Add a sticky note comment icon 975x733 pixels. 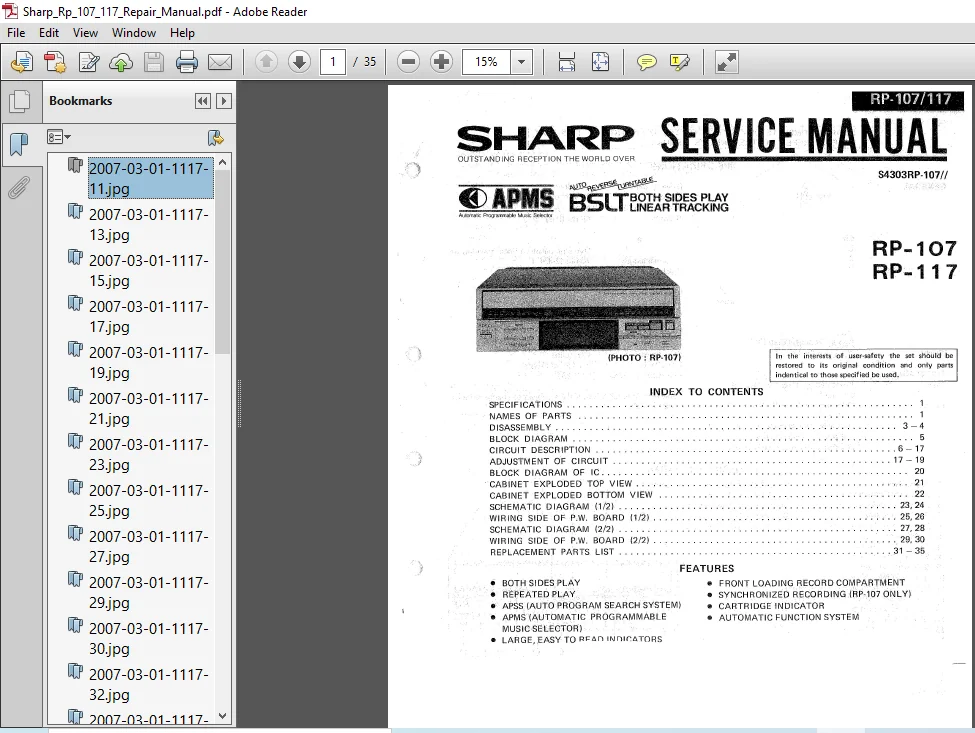[x=647, y=62]
